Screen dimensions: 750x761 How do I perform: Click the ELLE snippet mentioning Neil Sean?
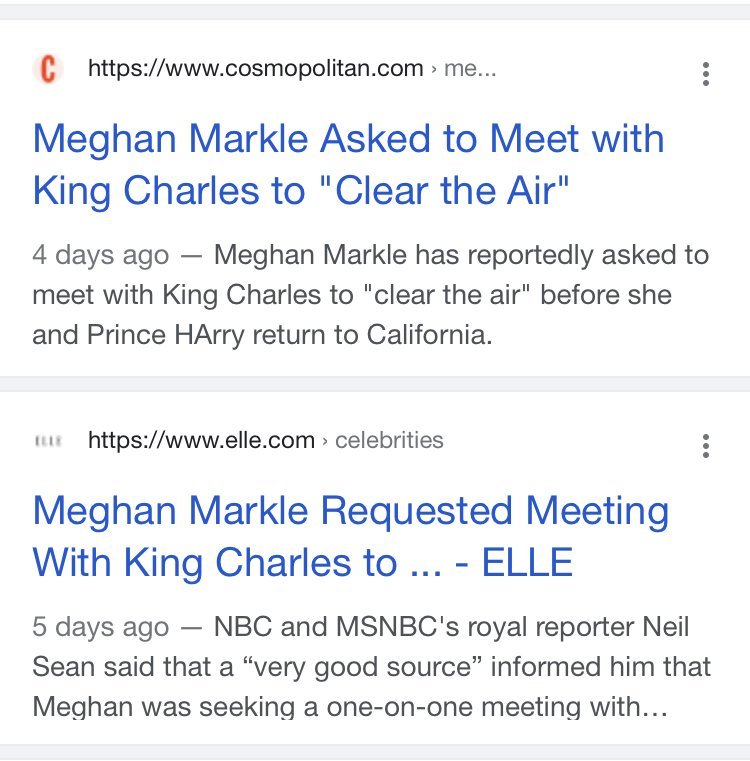[370, 667]
